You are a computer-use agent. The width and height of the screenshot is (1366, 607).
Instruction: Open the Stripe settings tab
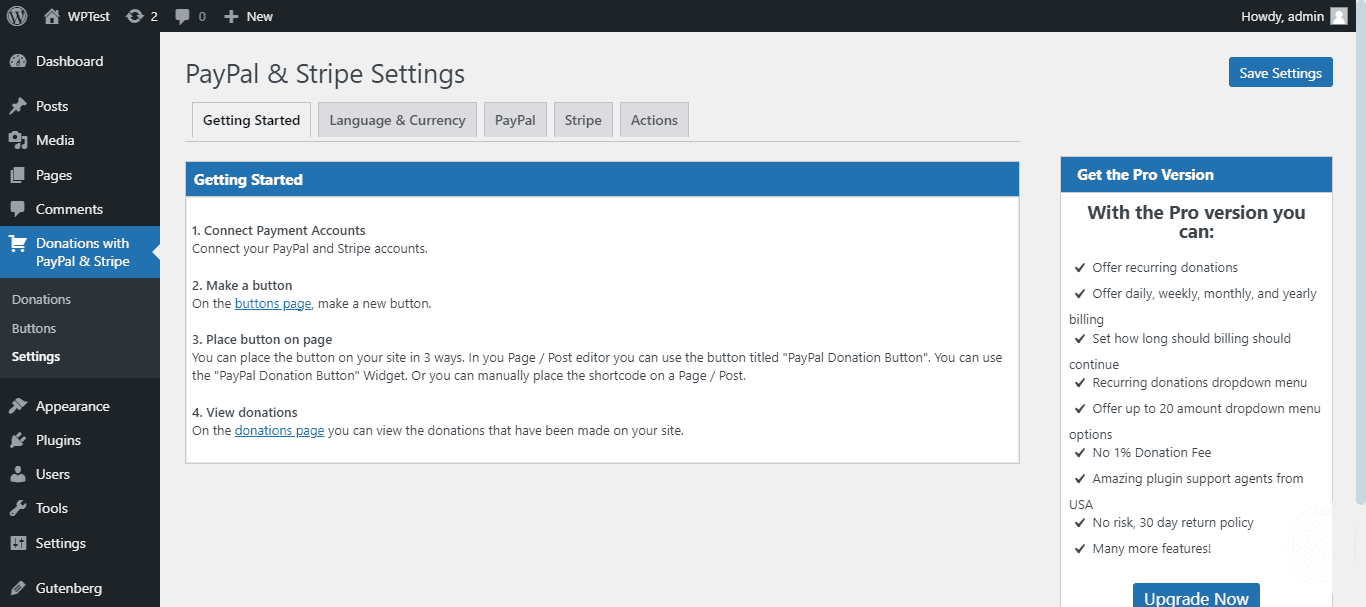(x=583, y=120)
